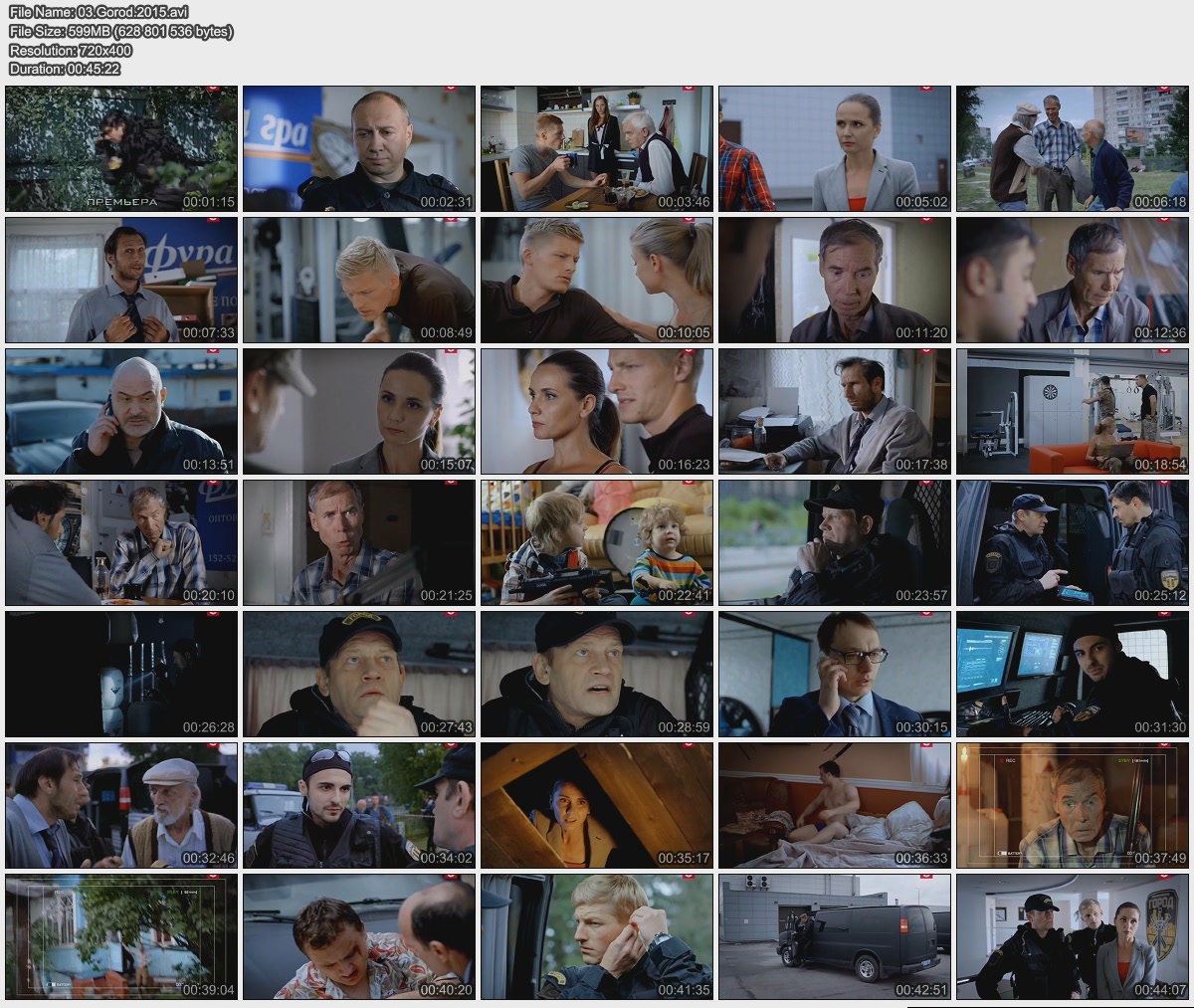The image size is (1194, 1008).
Task: Open the frame marked 00:06:18
Action: 1073,148
